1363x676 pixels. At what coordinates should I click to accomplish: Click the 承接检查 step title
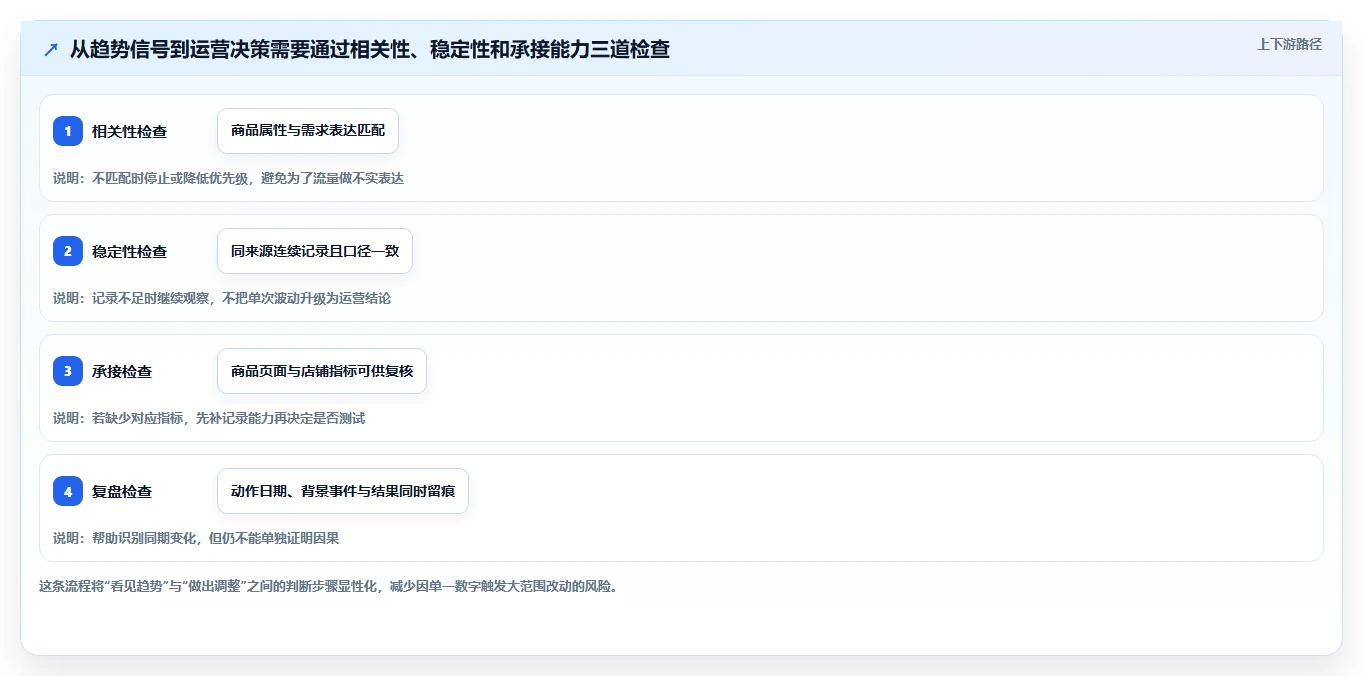122,371
